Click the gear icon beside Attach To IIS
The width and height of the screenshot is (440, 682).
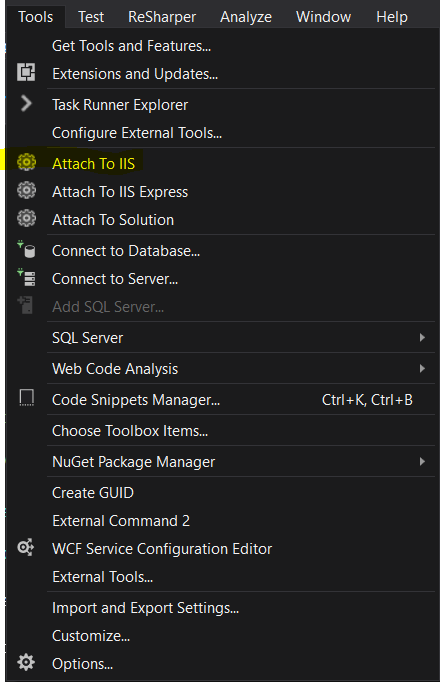coord(26,162)
